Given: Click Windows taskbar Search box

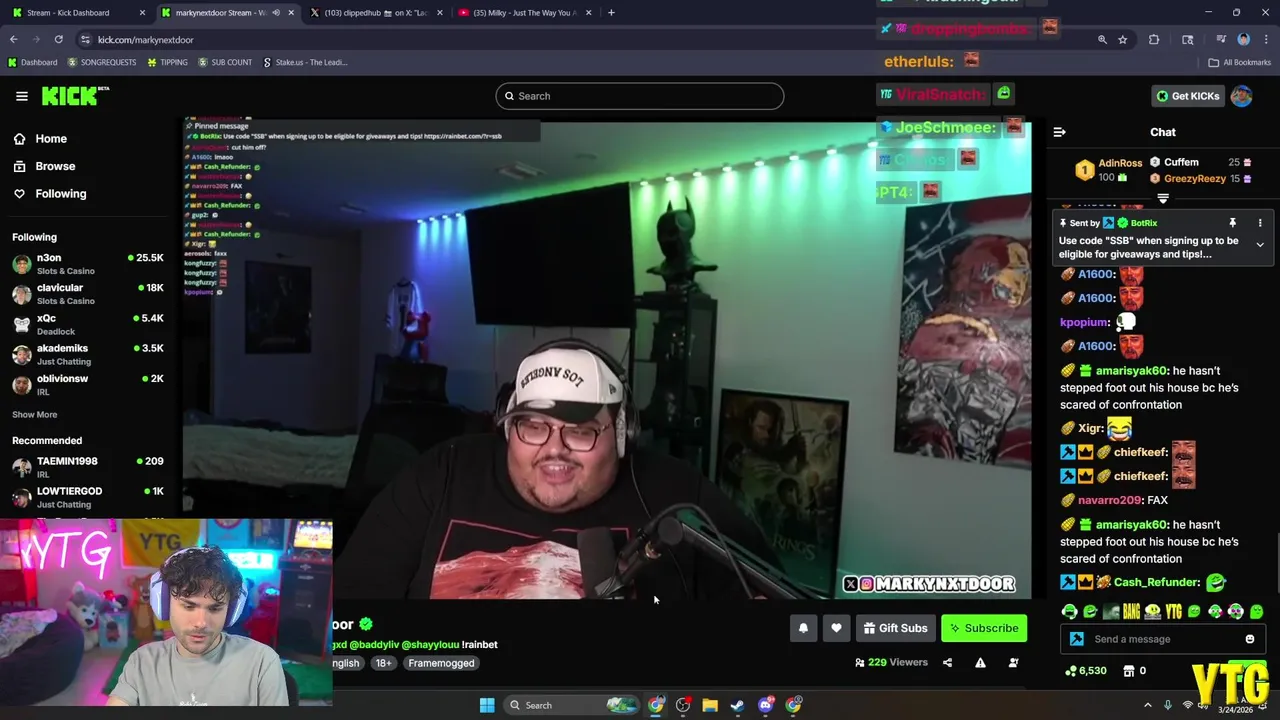Looking at the screenshot, I should pos(570,705).
